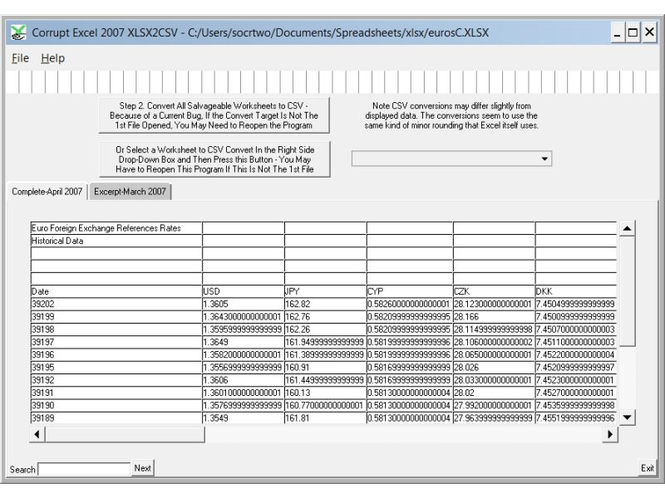Select the date cell 39190
The width and height of the screenshot is (665, 498).
pos(116,406)
